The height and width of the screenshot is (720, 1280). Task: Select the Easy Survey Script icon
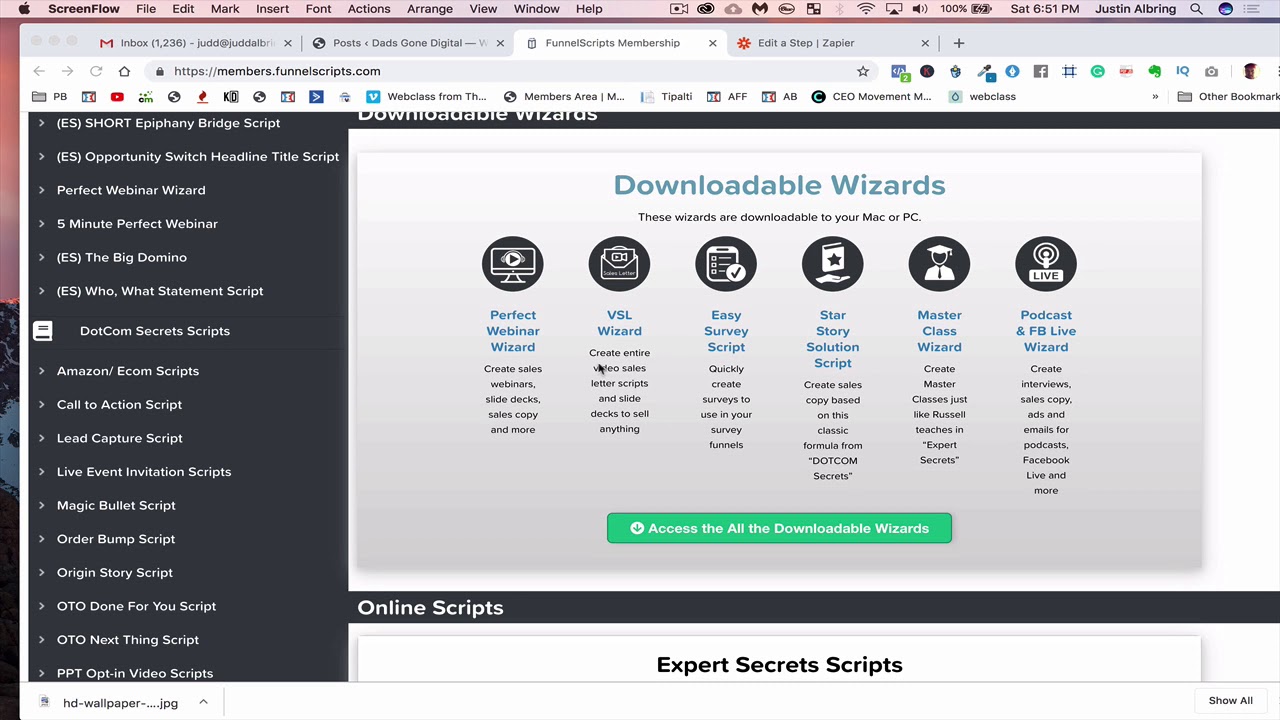click(x=726, y=263)
